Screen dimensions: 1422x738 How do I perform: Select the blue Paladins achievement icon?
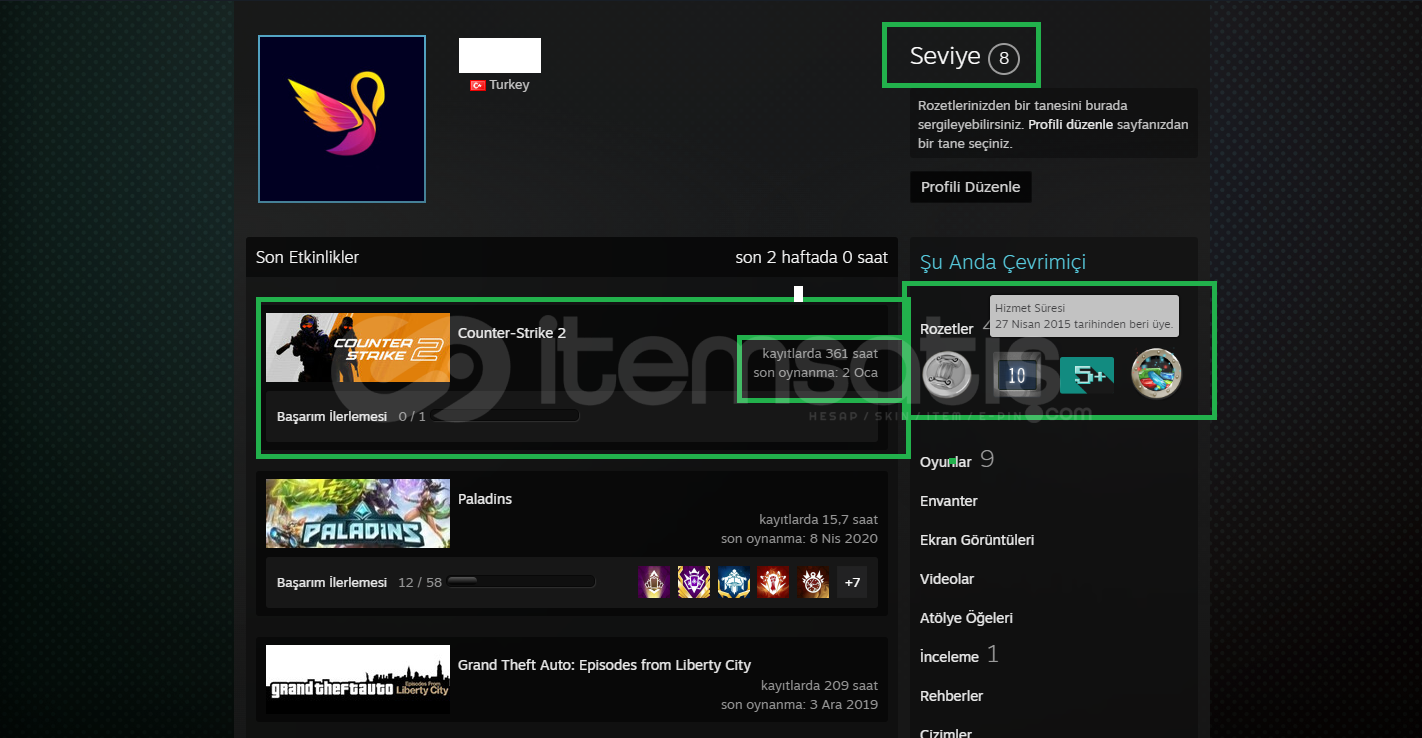[x=733, y=582]
